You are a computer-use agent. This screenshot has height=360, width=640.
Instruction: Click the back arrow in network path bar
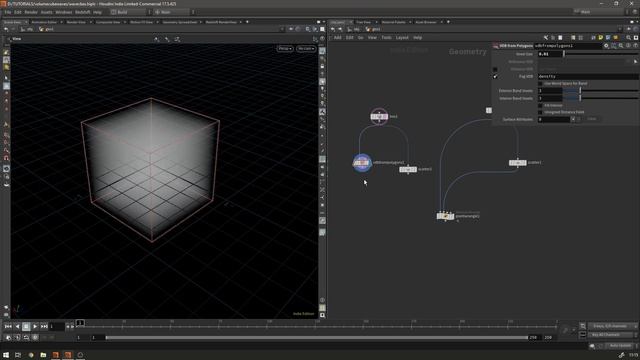coord(333,29)
